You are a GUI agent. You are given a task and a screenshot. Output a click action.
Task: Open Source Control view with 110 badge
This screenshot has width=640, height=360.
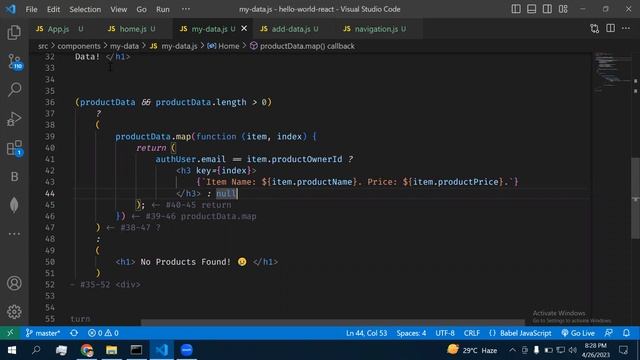pyautogui.click(x=15, y=62)
